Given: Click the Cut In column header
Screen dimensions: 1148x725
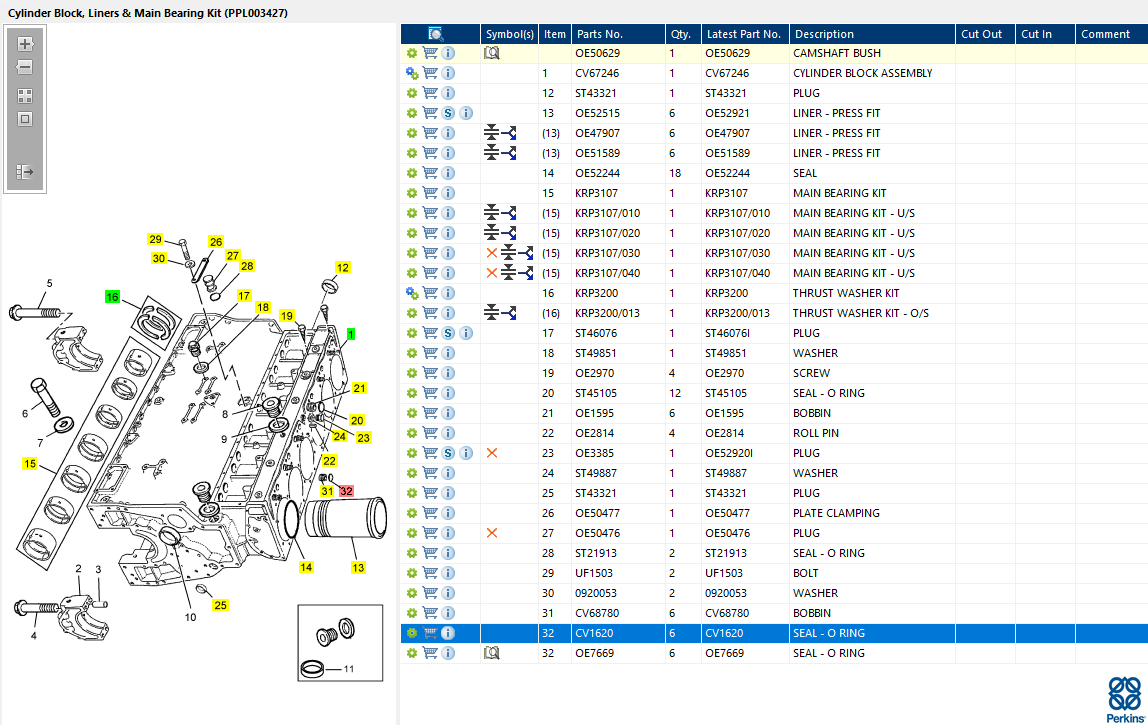Looking at the screenshot, I should tap(1045, 34).
